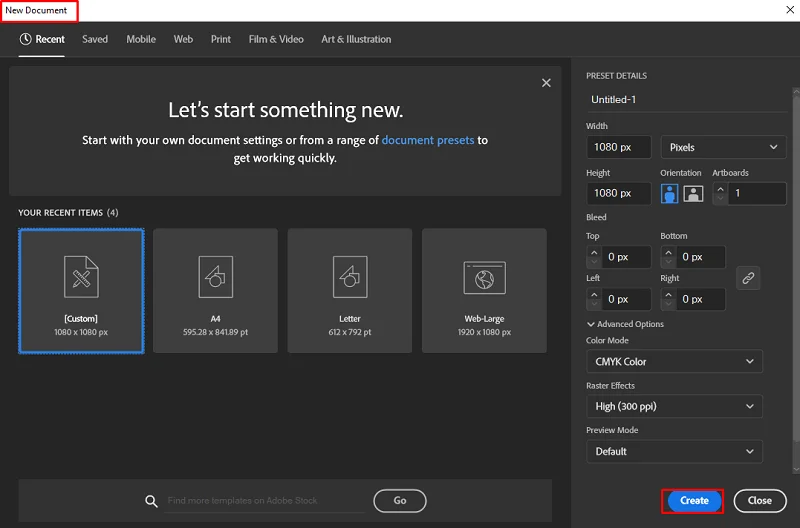Screen dimensions: 800x528
Task: Click the Top bleed value field
Action: (x=626, y=257)
